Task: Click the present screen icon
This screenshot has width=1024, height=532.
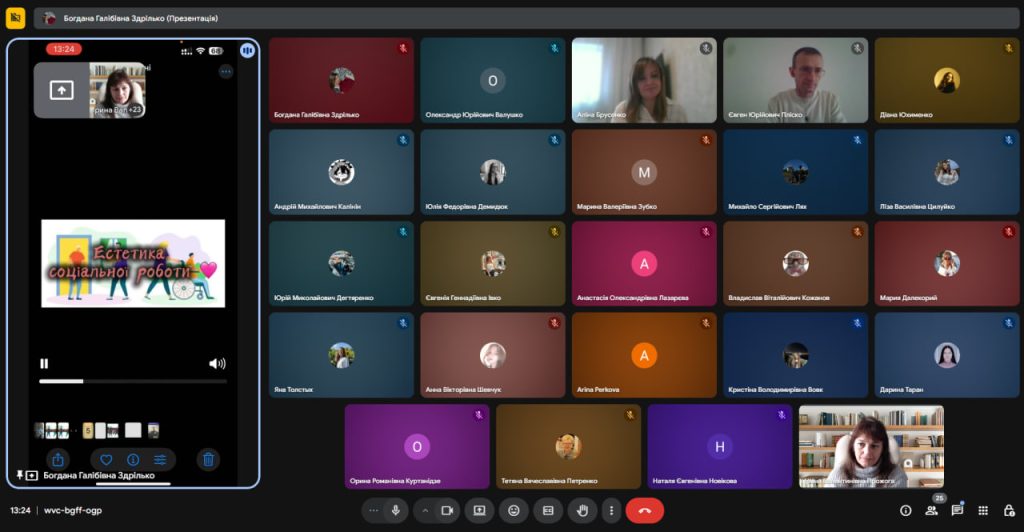Action: tap(479, 510)
